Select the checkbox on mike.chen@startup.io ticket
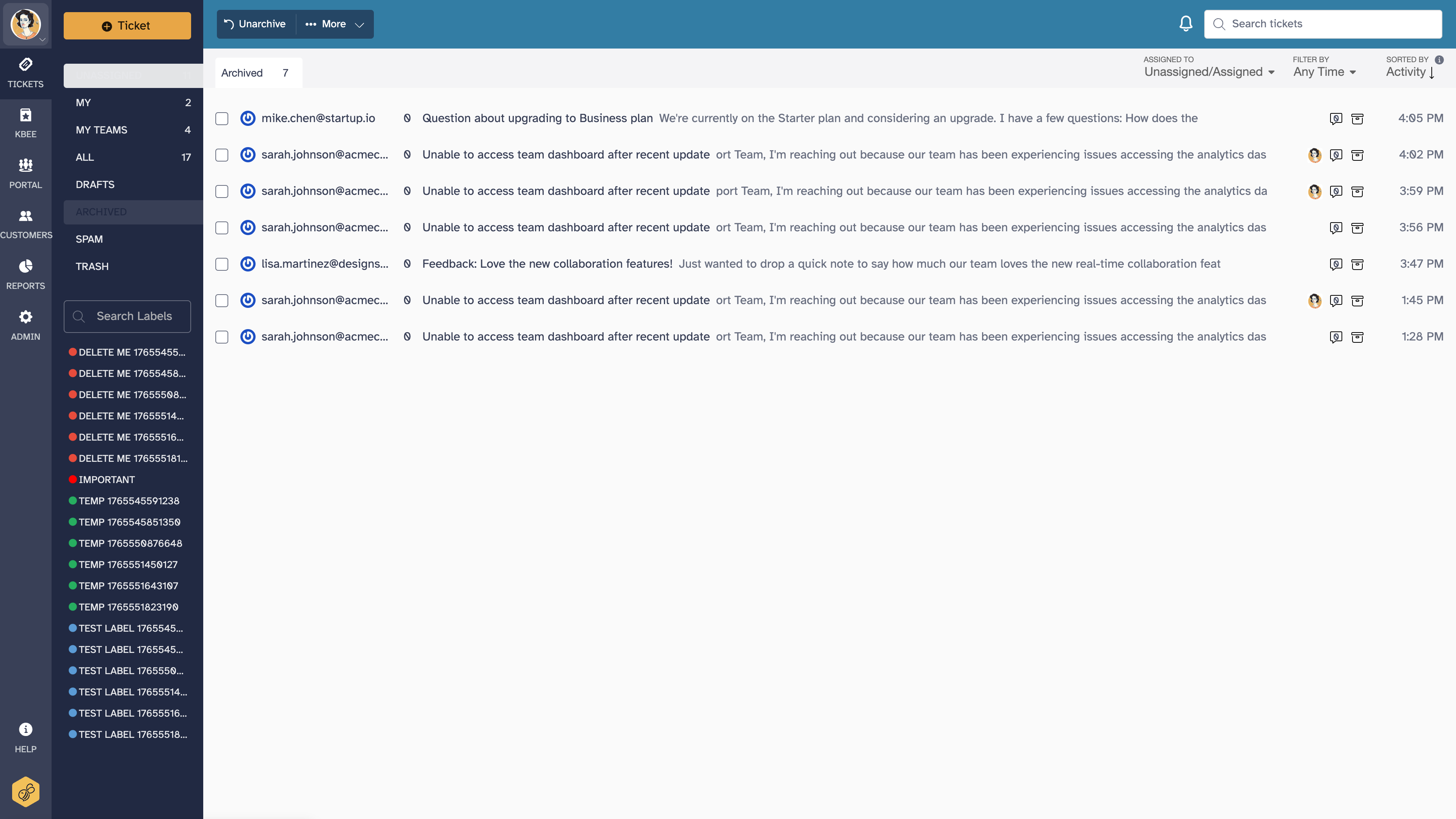This screenshot has width=1456, height=819. [221, 119]
